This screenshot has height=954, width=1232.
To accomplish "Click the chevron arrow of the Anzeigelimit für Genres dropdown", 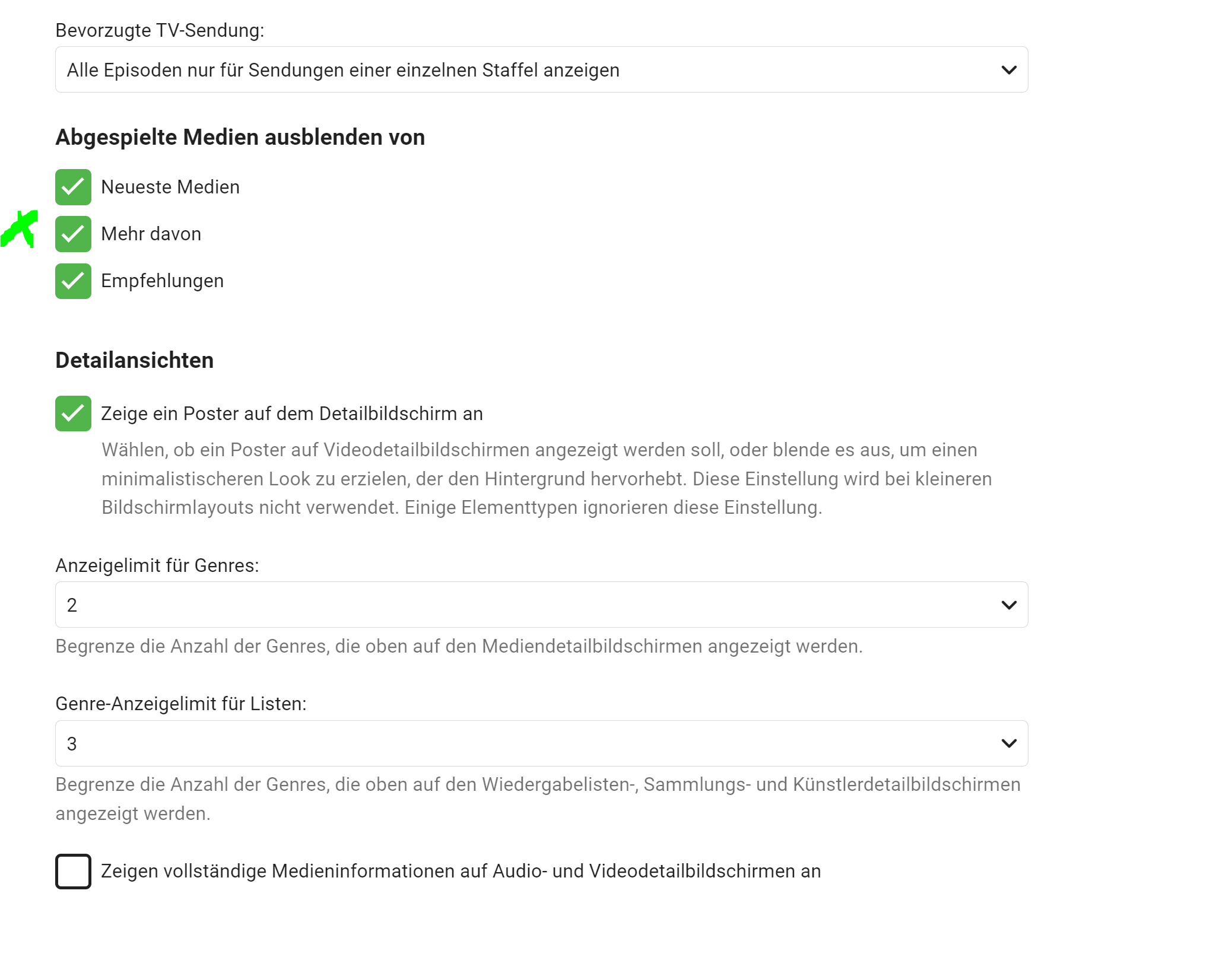I will coord(1008,605).
